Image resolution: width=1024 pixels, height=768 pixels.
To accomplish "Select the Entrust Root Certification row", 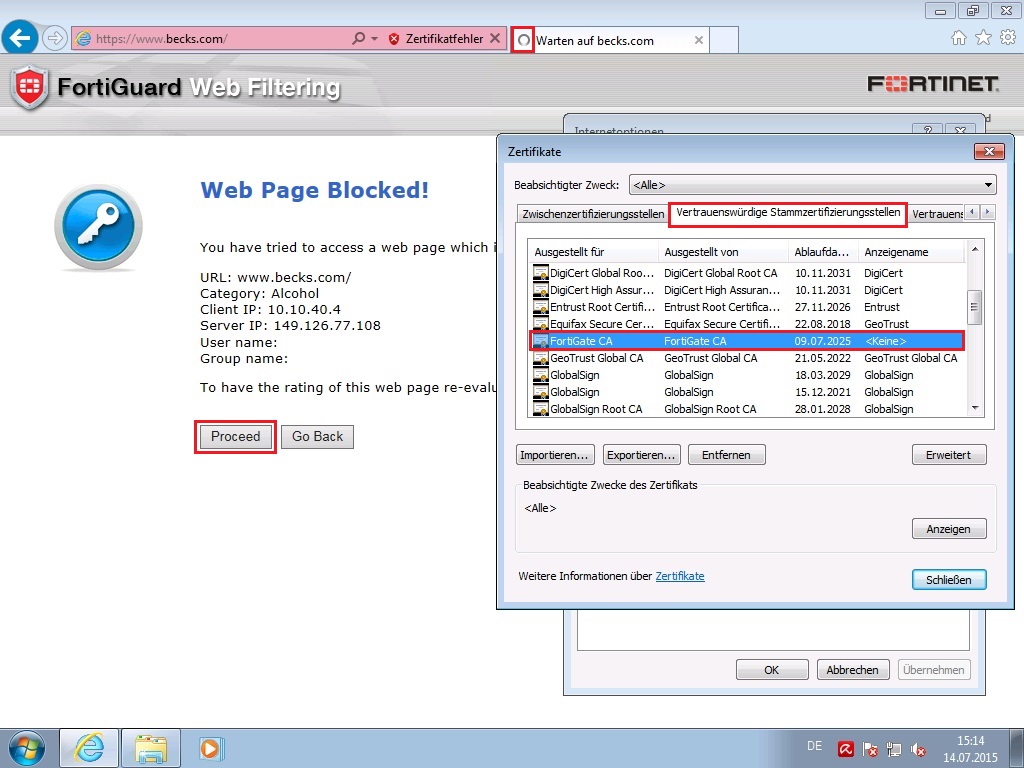I will tap(746, 307).
